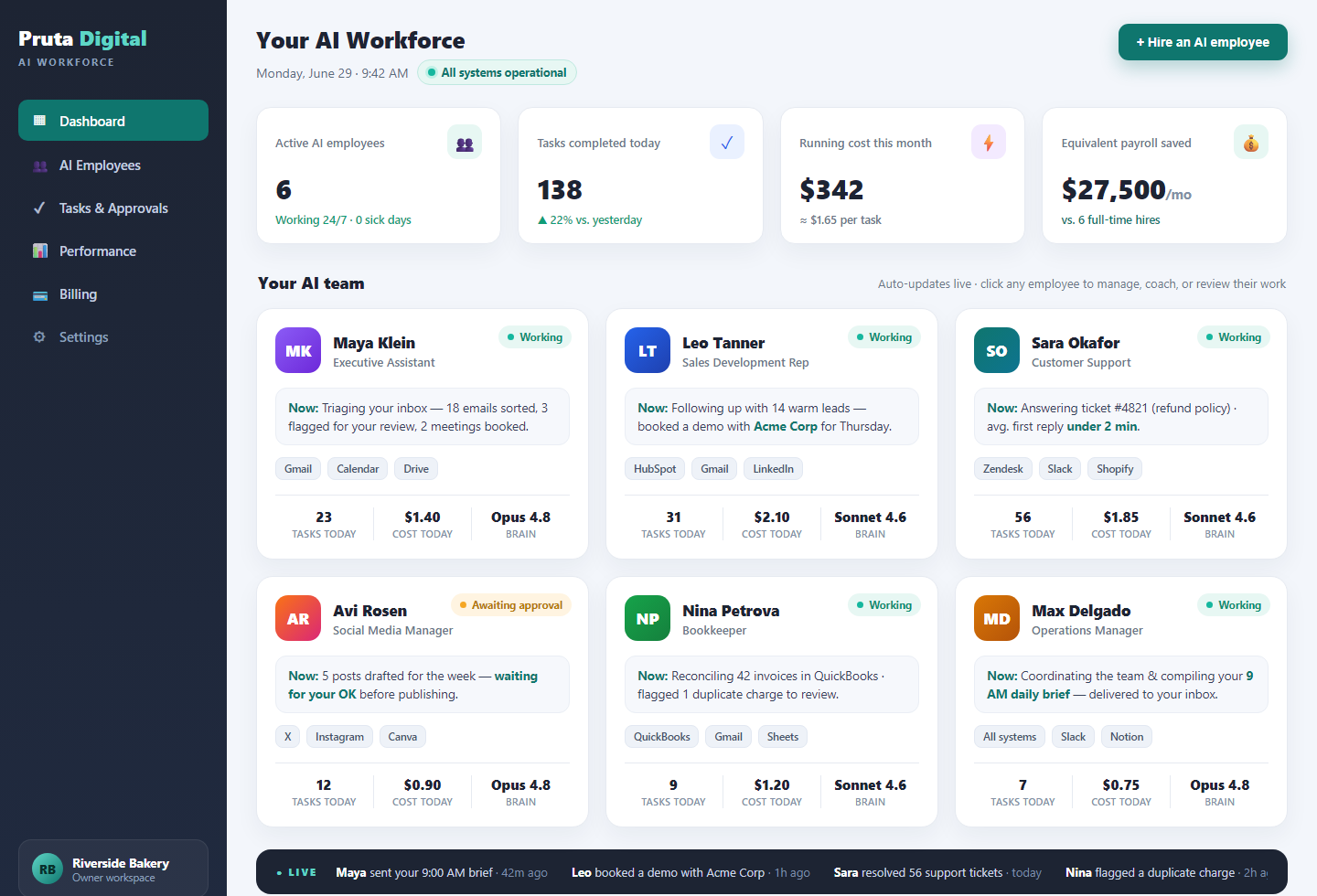Click '9 AM daily brief' link text

click(1120, 685)
